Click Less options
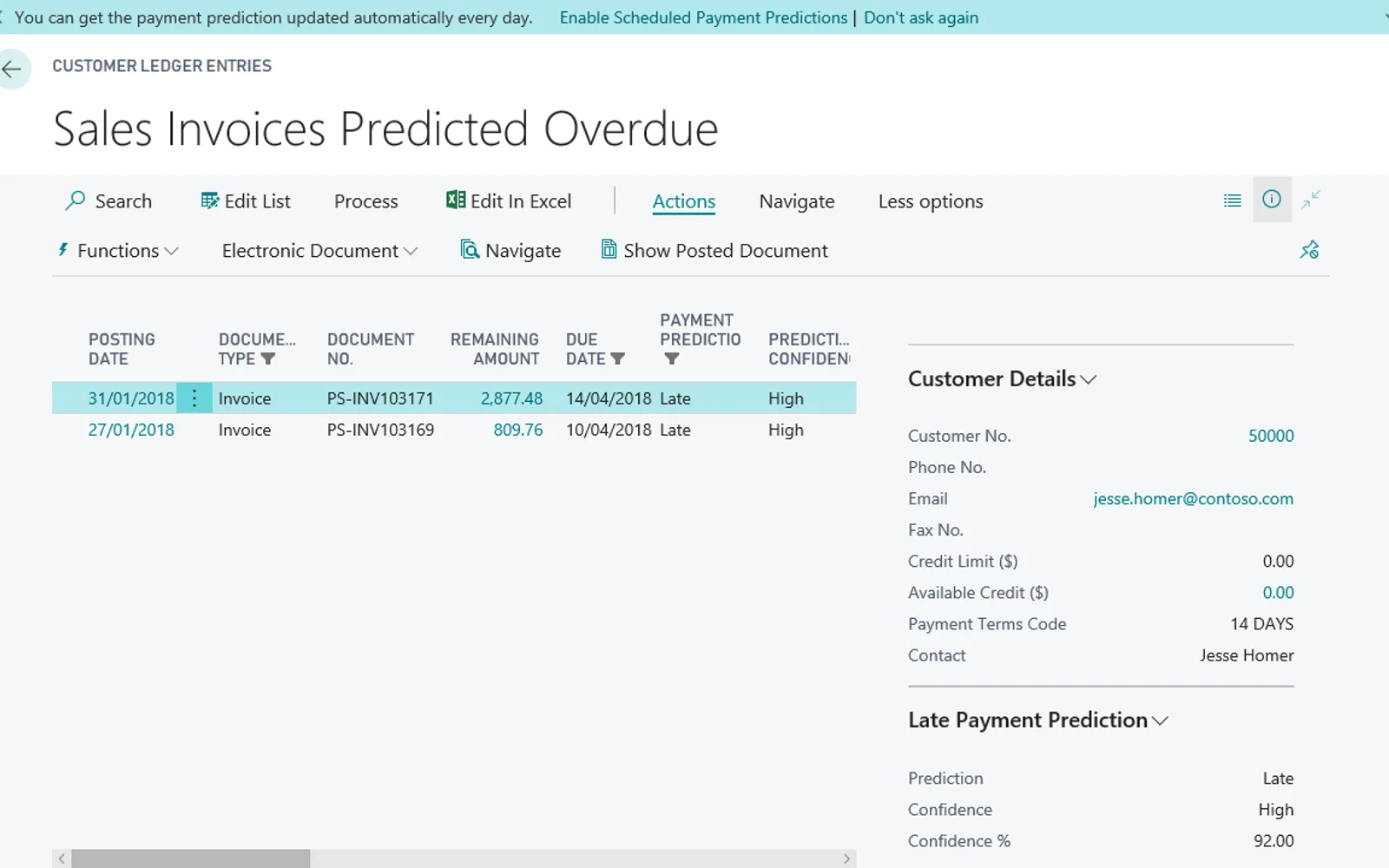1389x868 pixels. coord(931,201)
